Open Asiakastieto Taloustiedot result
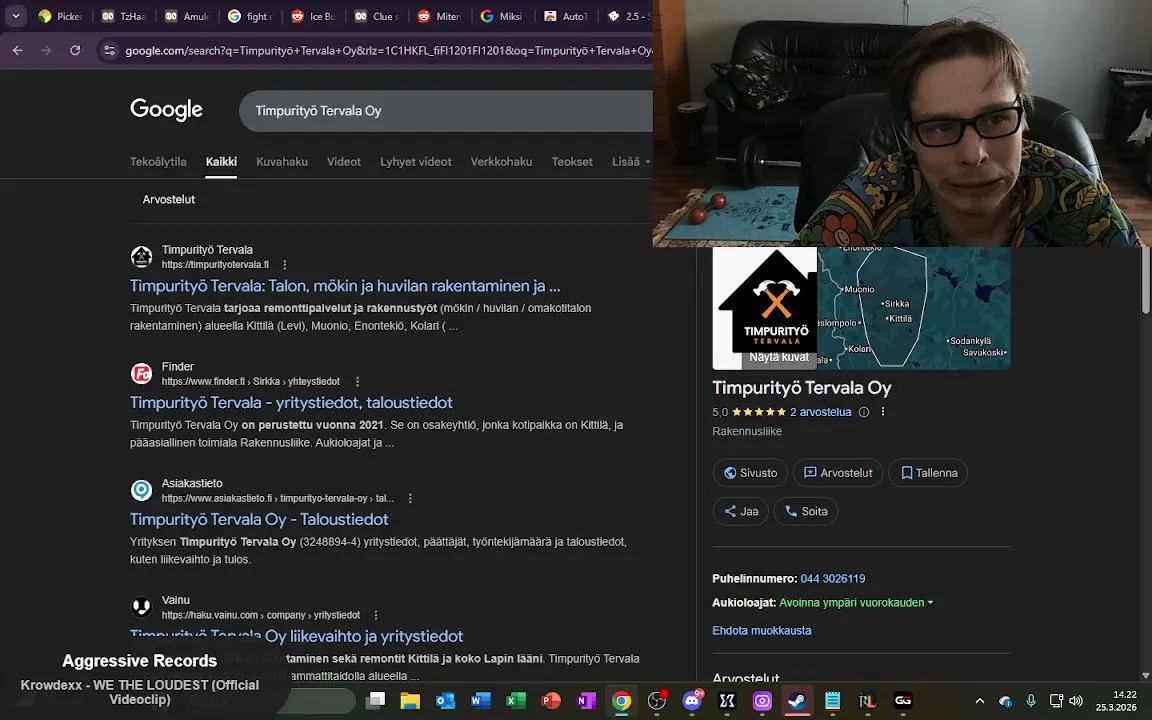 tap(259, 519)
